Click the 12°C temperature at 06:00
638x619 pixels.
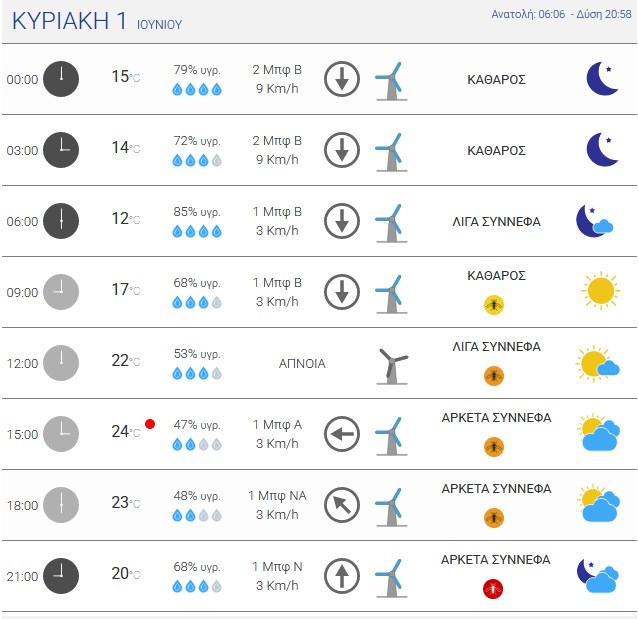pyautogui.click(x=126, y=219)
